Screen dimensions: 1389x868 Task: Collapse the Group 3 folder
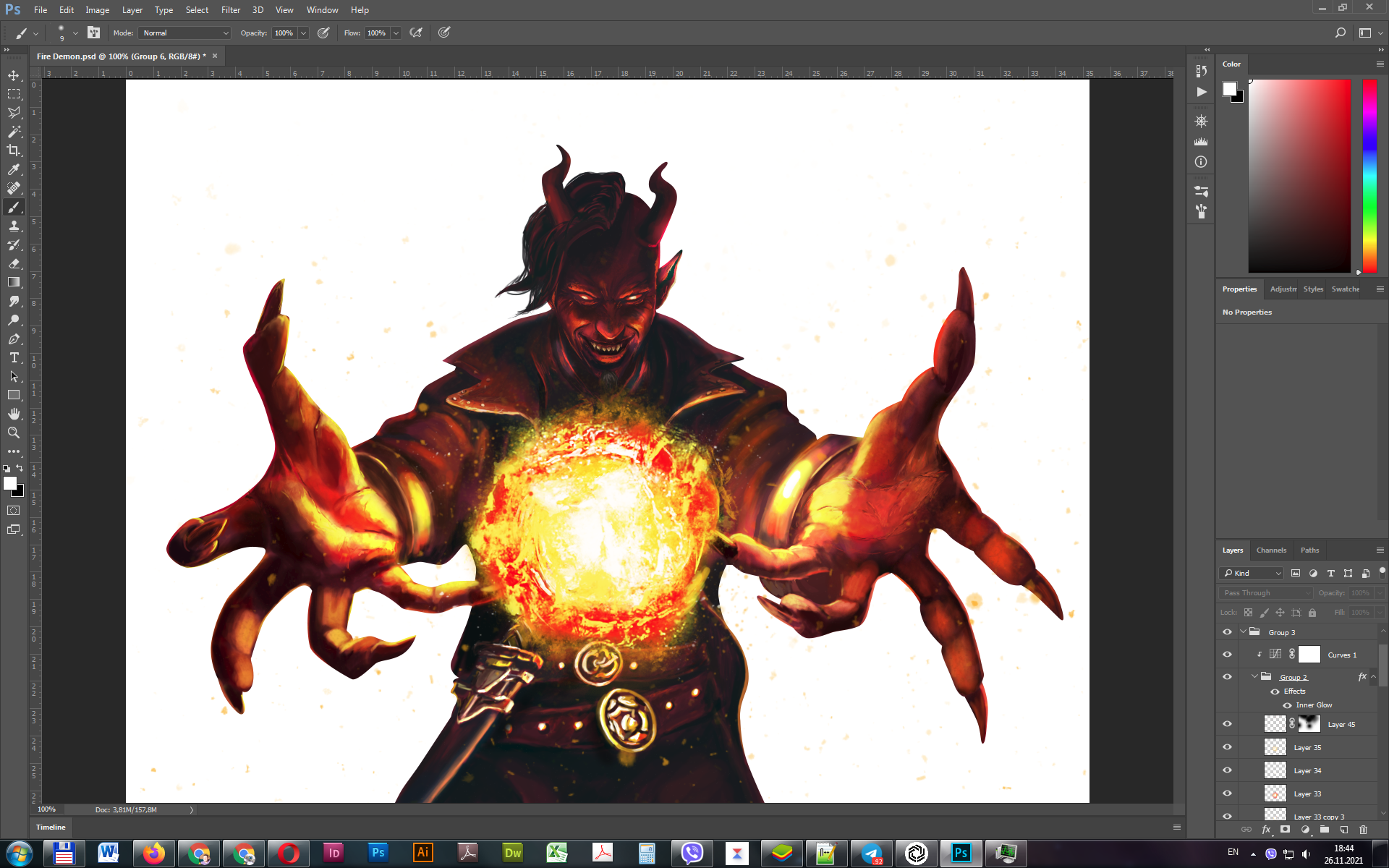(x=1243, y=631)
